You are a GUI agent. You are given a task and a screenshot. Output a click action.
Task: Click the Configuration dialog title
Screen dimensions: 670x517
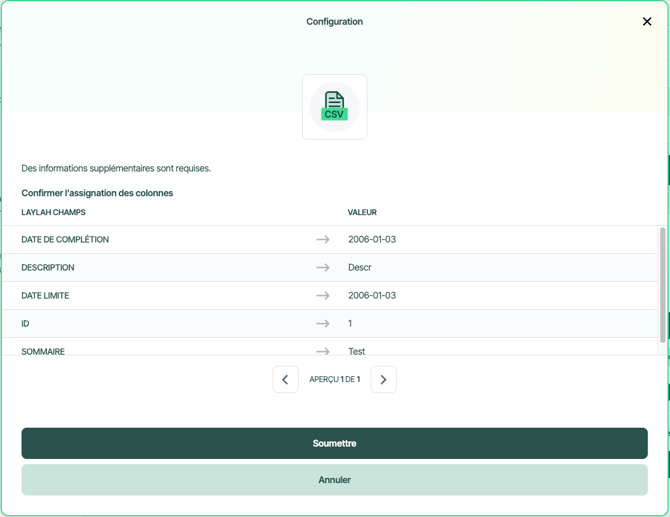tap(335, 21)
